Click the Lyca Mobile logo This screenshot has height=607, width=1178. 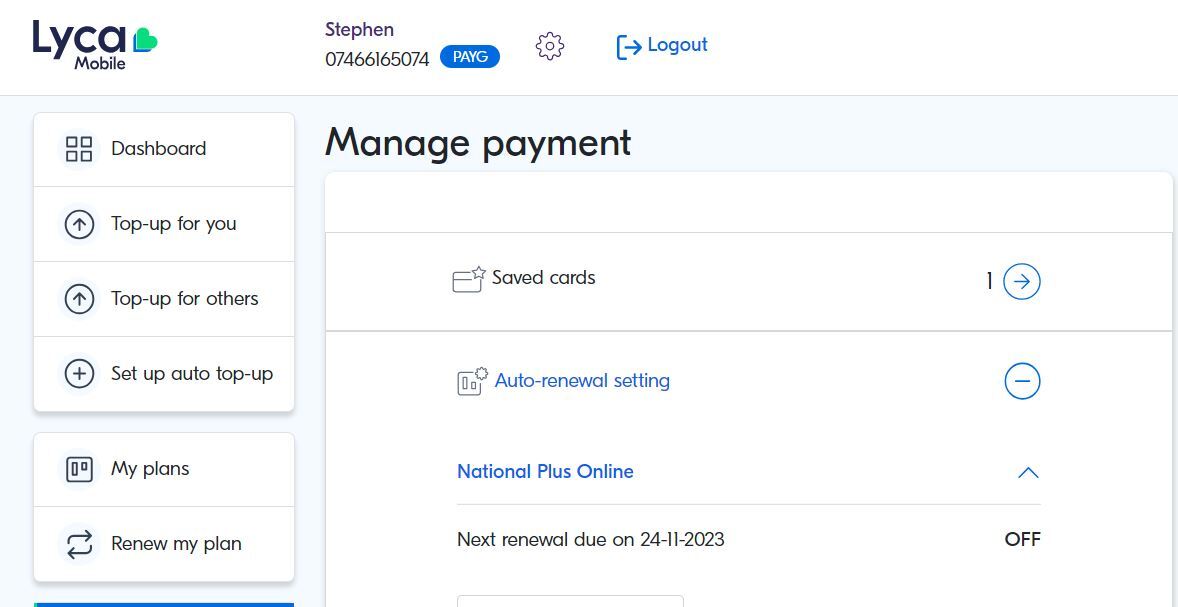coord(95,46)
